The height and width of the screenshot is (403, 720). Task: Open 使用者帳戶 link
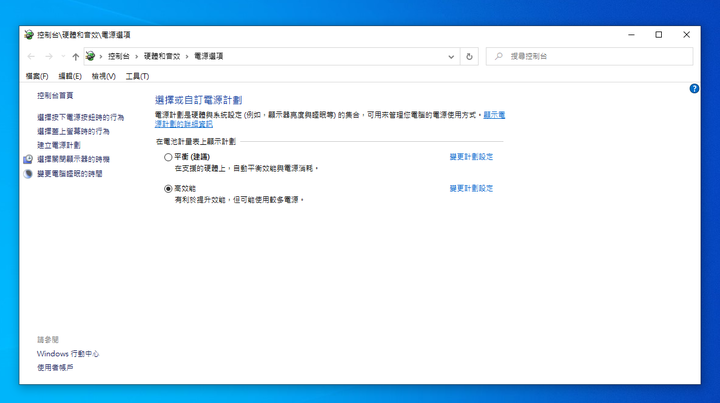55,368
